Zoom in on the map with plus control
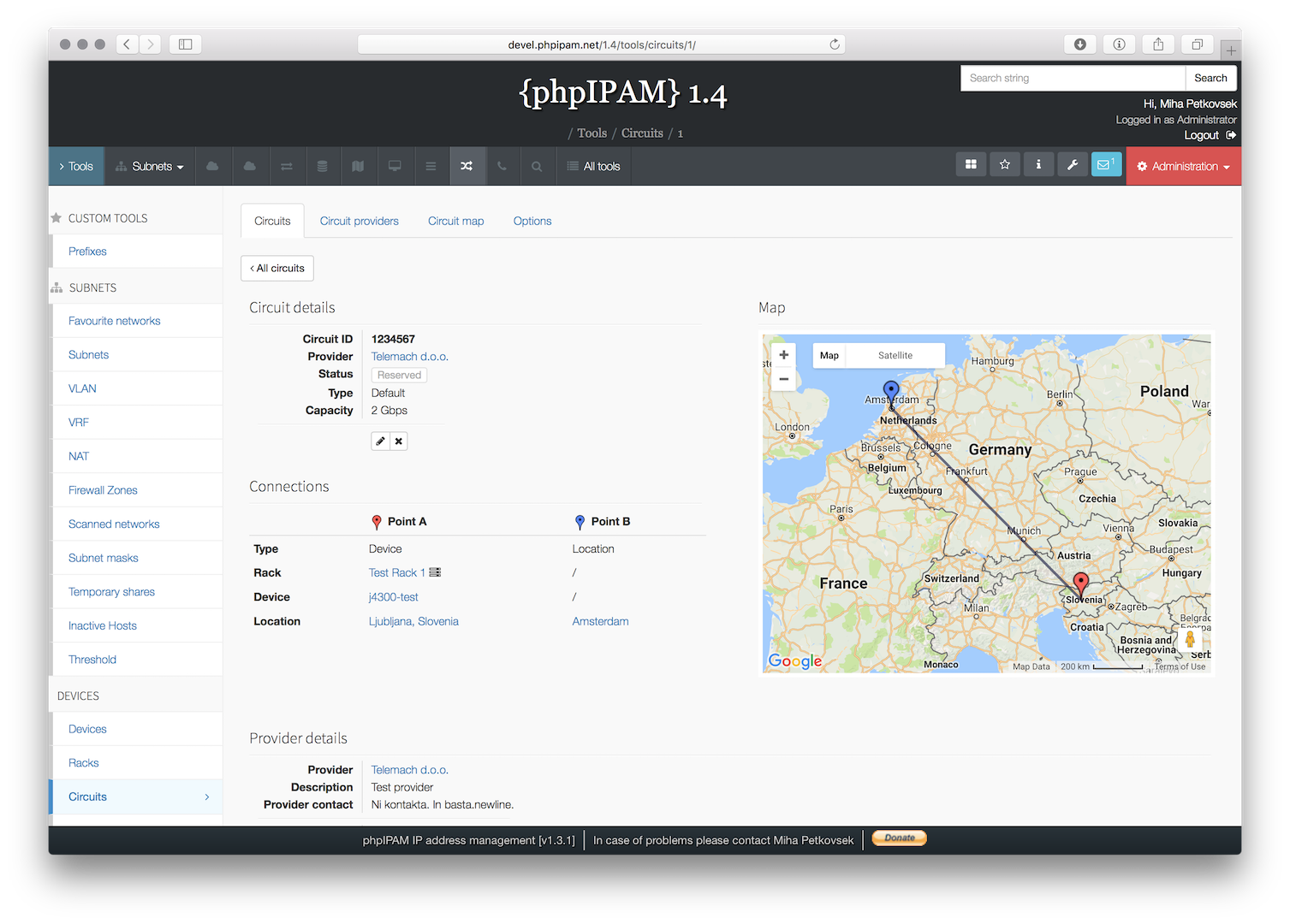Screen dimensions: 1290x924 coord(782,353)
